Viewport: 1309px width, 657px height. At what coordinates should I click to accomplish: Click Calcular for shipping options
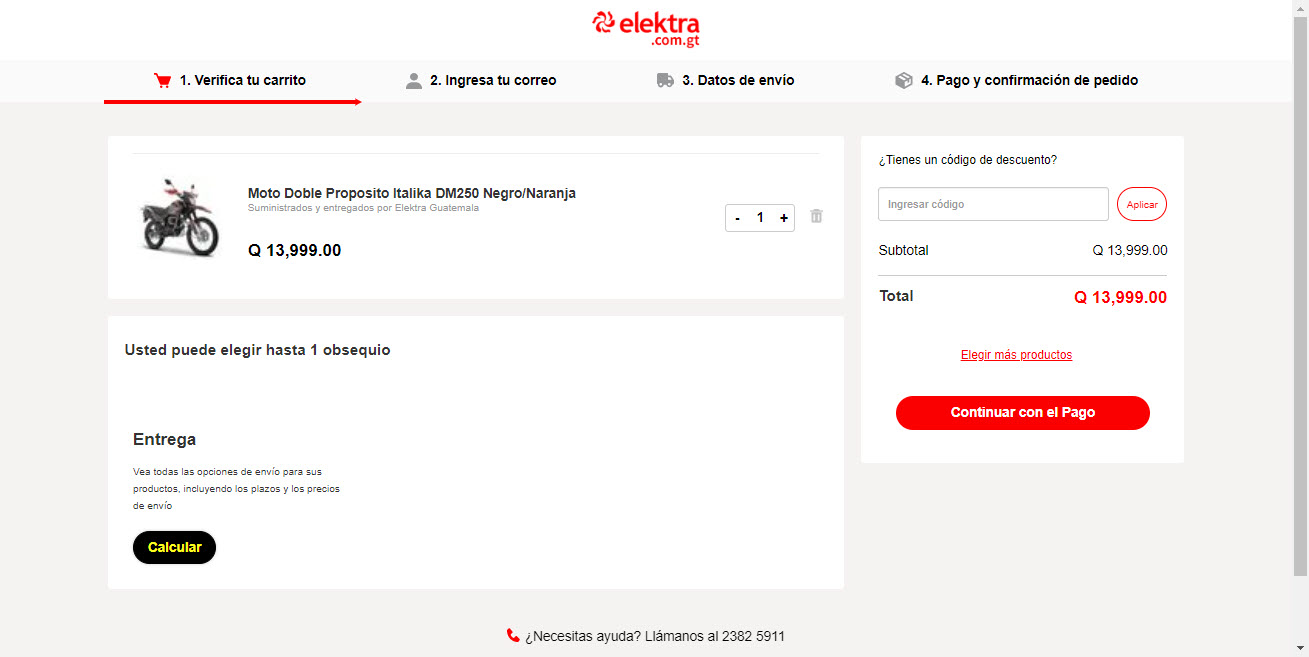[x=174, y=547]
